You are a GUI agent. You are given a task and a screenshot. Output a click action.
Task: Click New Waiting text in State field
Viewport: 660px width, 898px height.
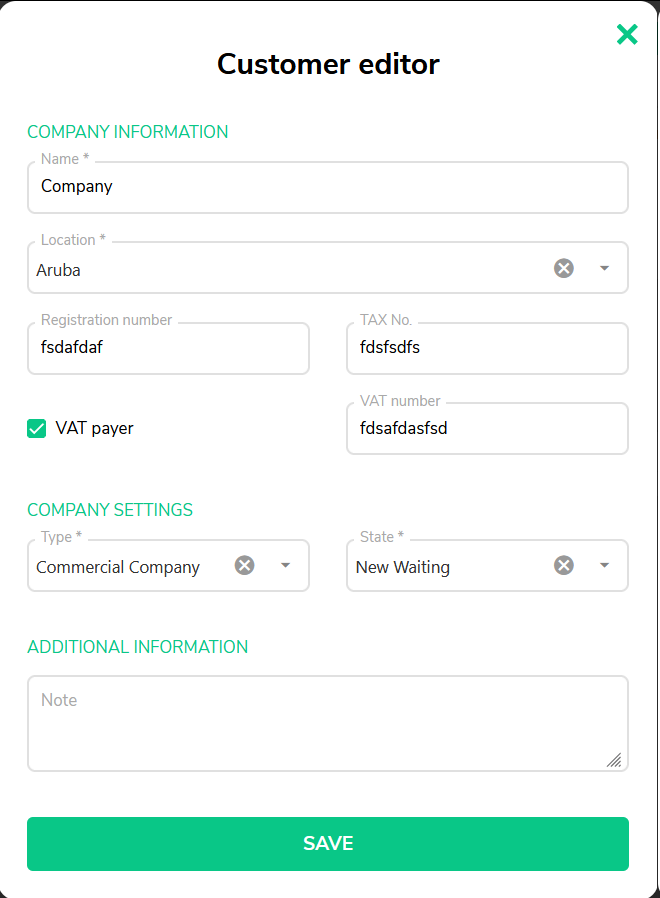click(x=403, y=567)
